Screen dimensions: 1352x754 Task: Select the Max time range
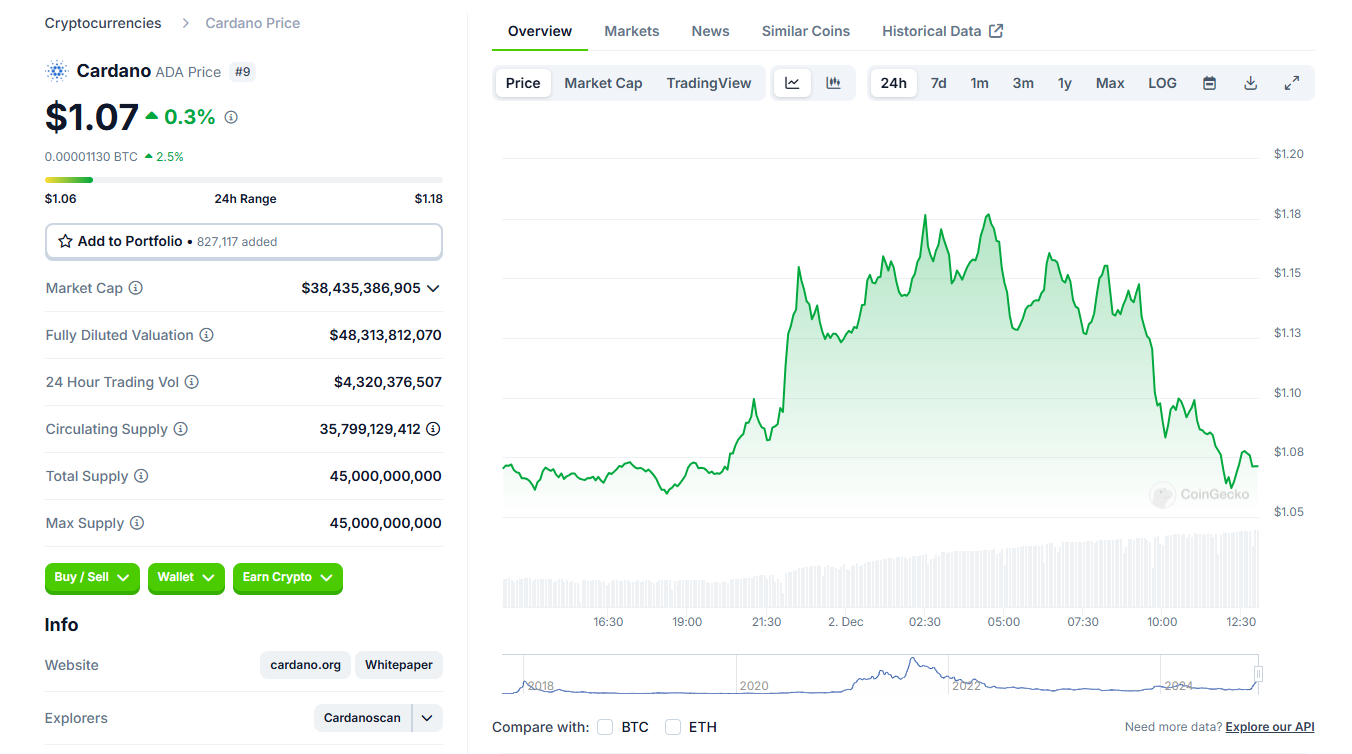[1110, 83]
